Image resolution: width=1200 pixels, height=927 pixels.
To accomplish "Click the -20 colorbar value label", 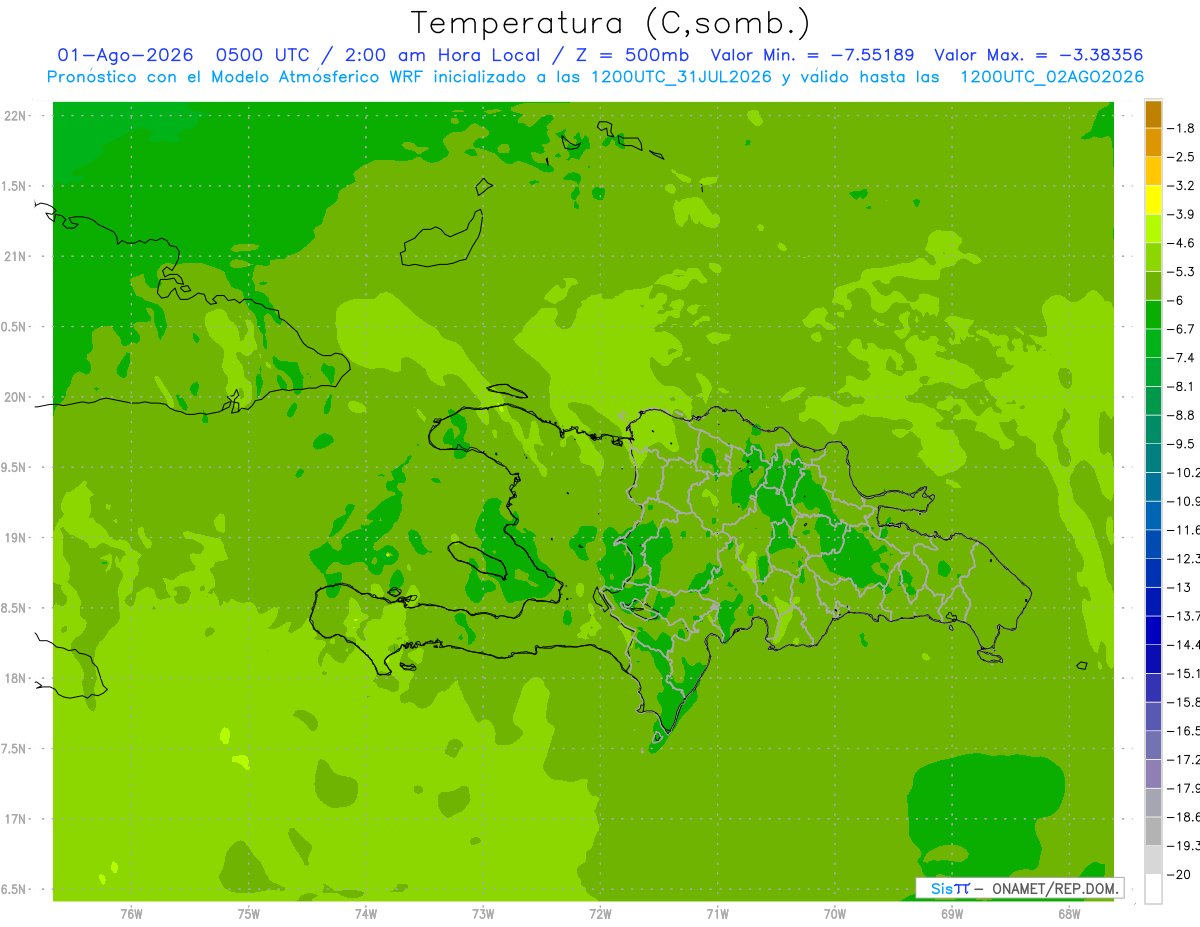I will point(1178,874).
